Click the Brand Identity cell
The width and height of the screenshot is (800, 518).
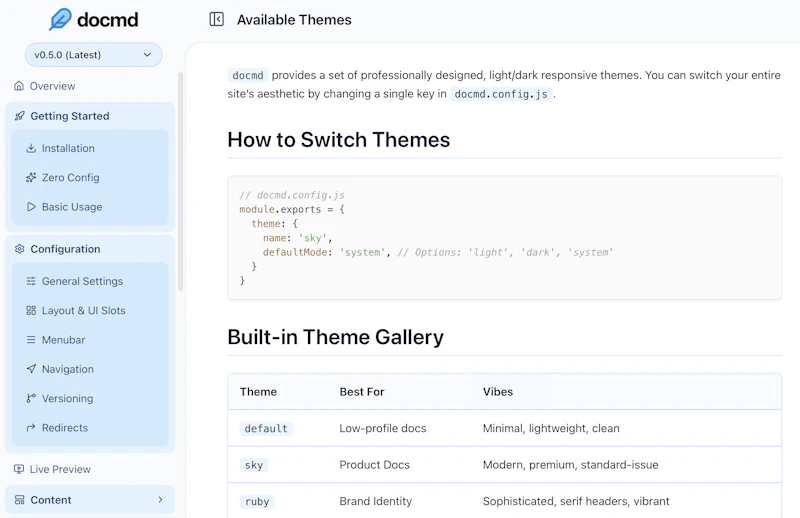coord(376,501)
